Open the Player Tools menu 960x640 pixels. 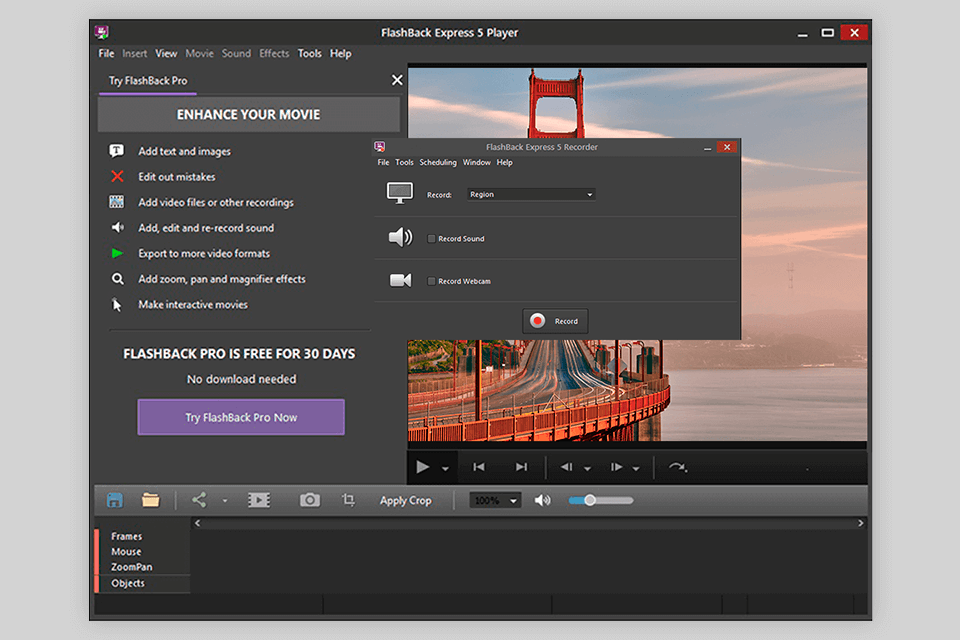click(309, 53)
